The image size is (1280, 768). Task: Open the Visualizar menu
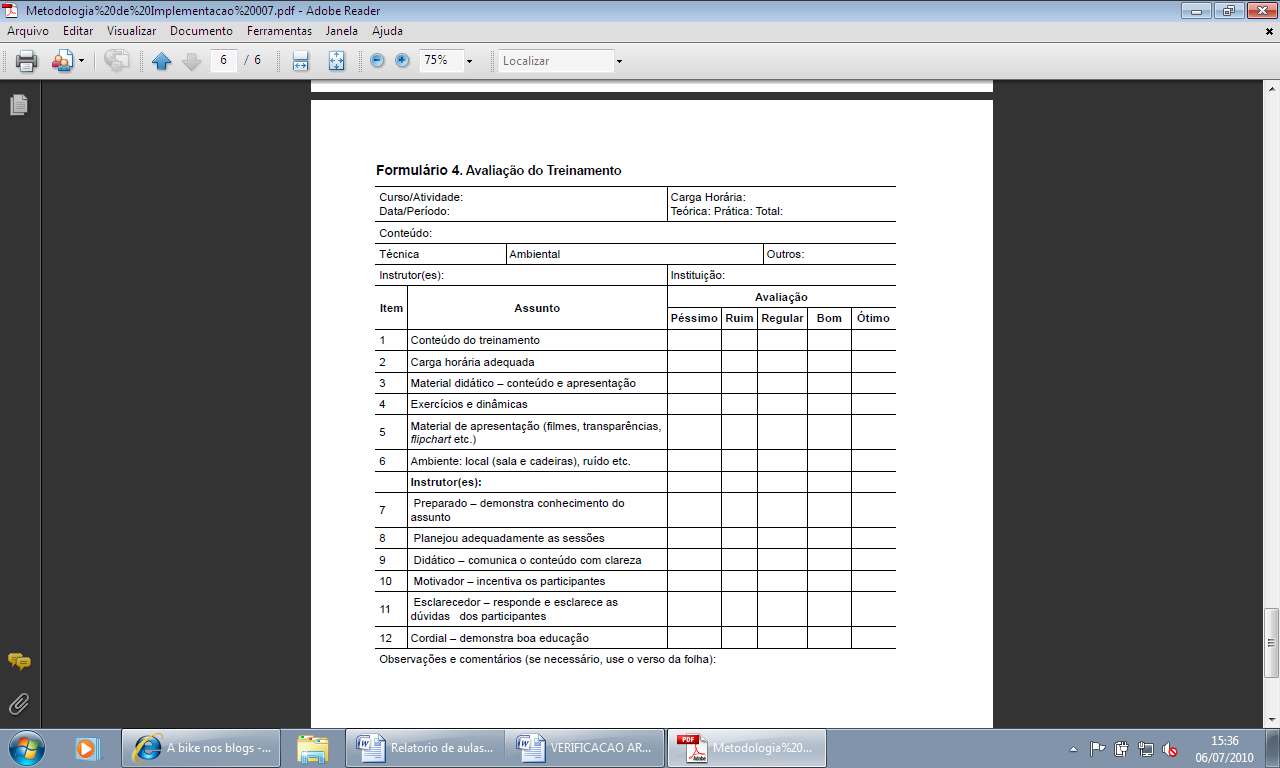pyautogui.click(x=132, y=31)
